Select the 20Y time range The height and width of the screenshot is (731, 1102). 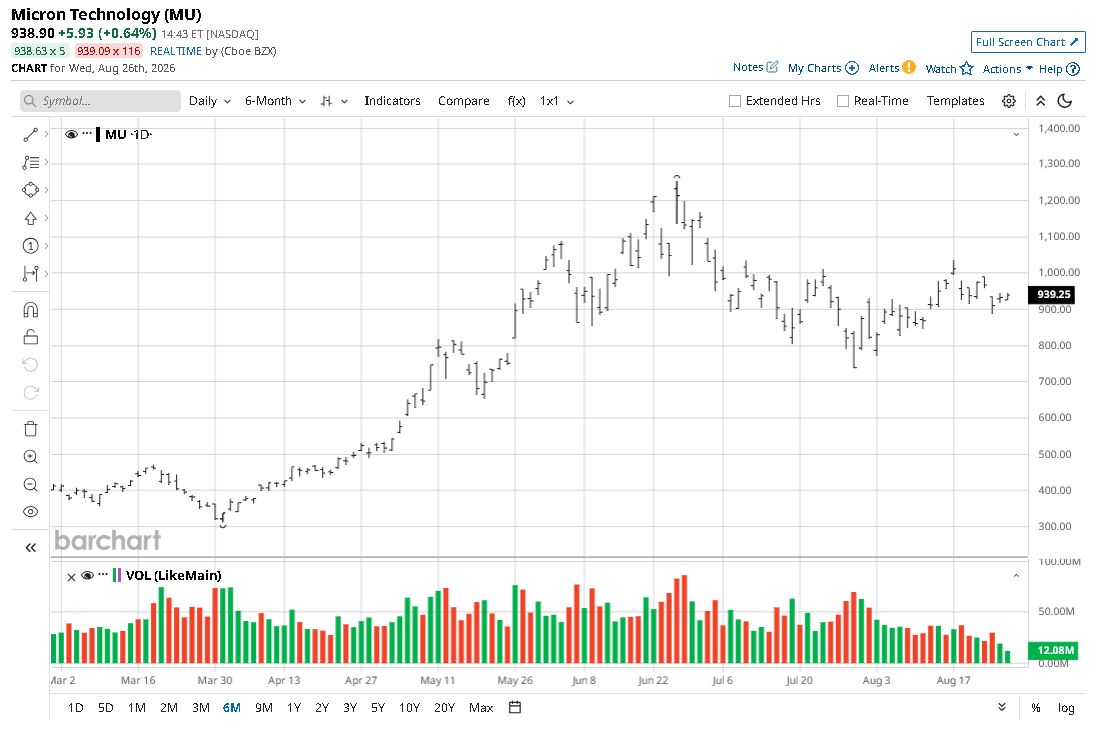[444, 708]
